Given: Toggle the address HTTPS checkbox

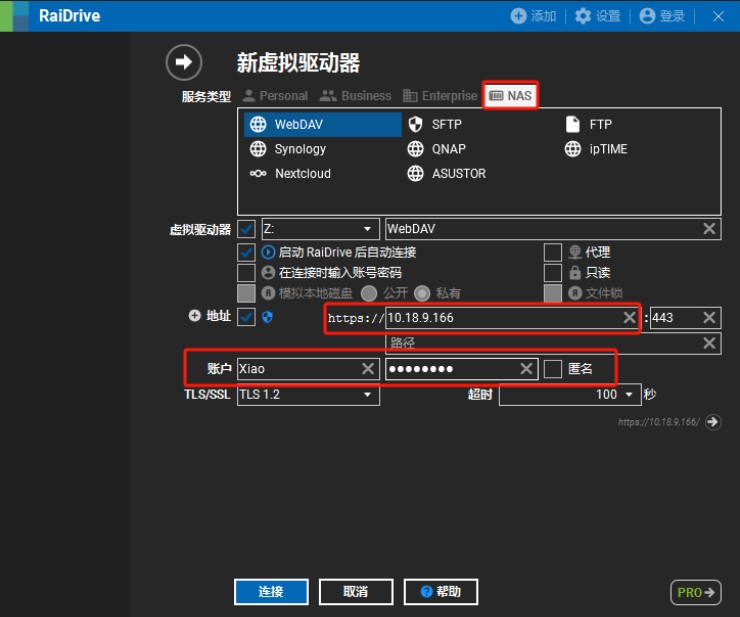Looking at the screenshot, I should 246,317.
